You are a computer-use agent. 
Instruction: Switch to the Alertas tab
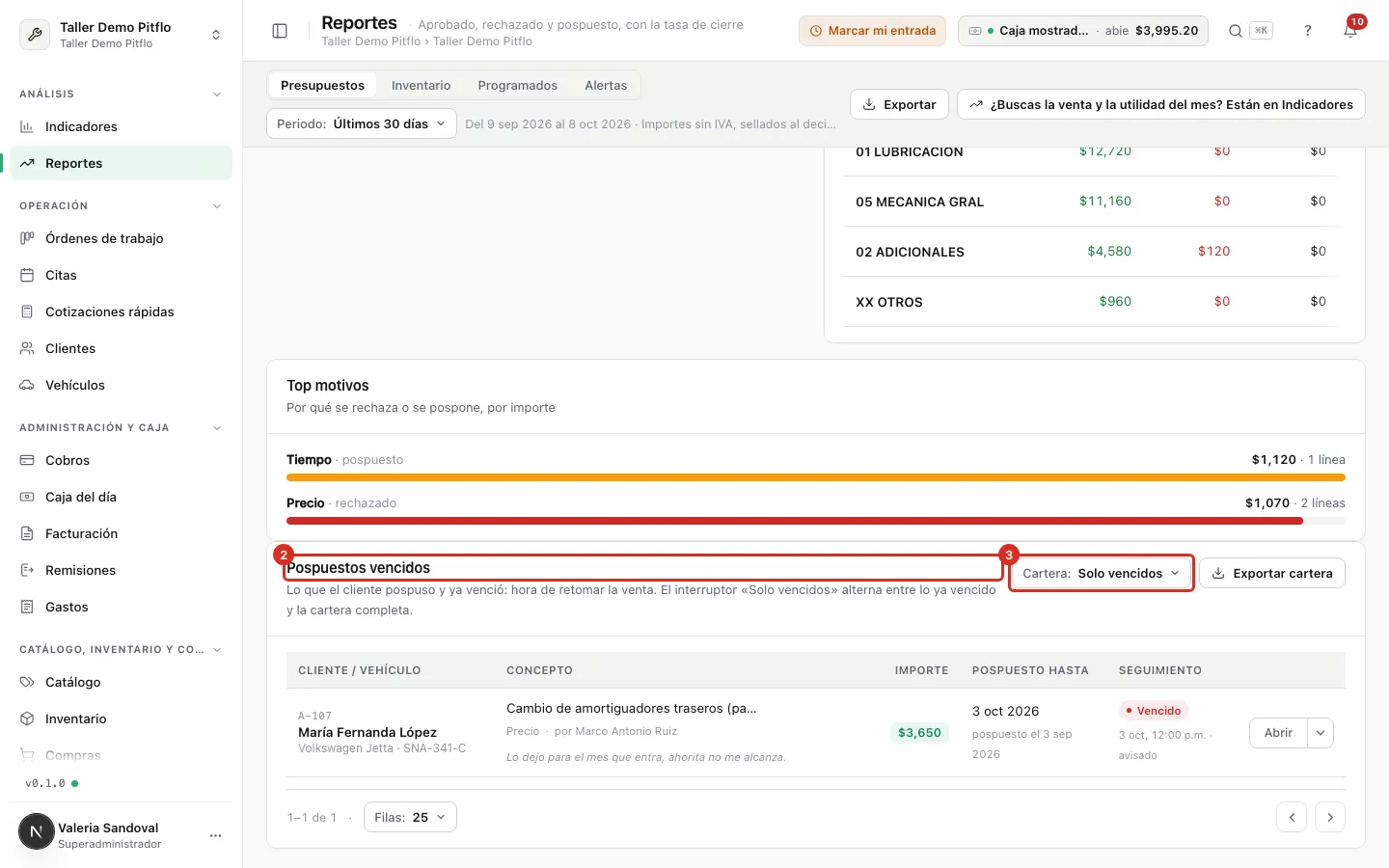coord(606,85)
